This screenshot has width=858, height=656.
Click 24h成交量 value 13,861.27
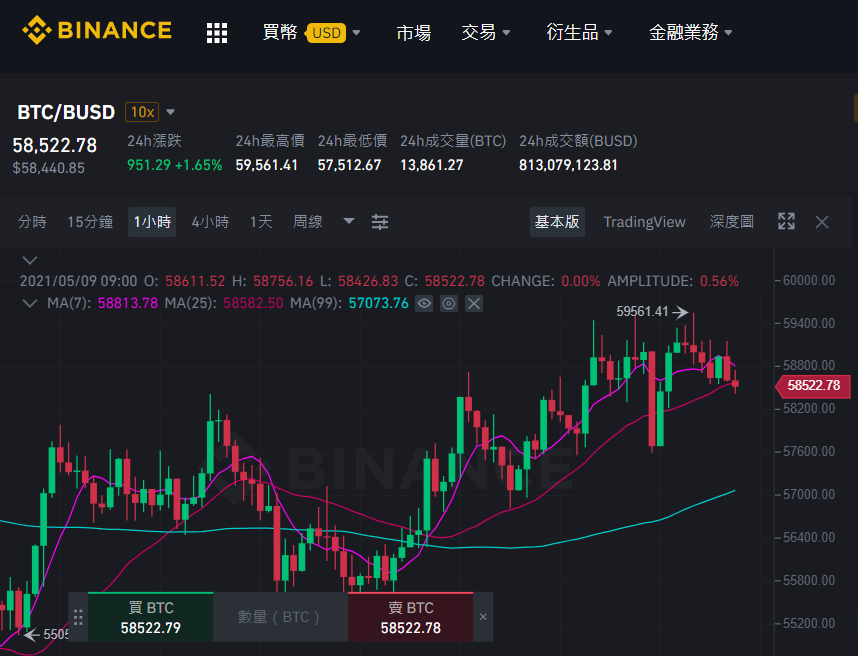(x=432, y=165)
